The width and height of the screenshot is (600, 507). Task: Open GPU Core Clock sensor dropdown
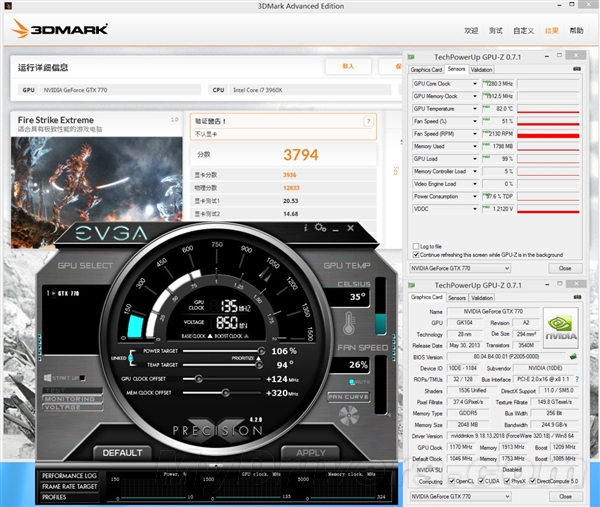[475, 84]
